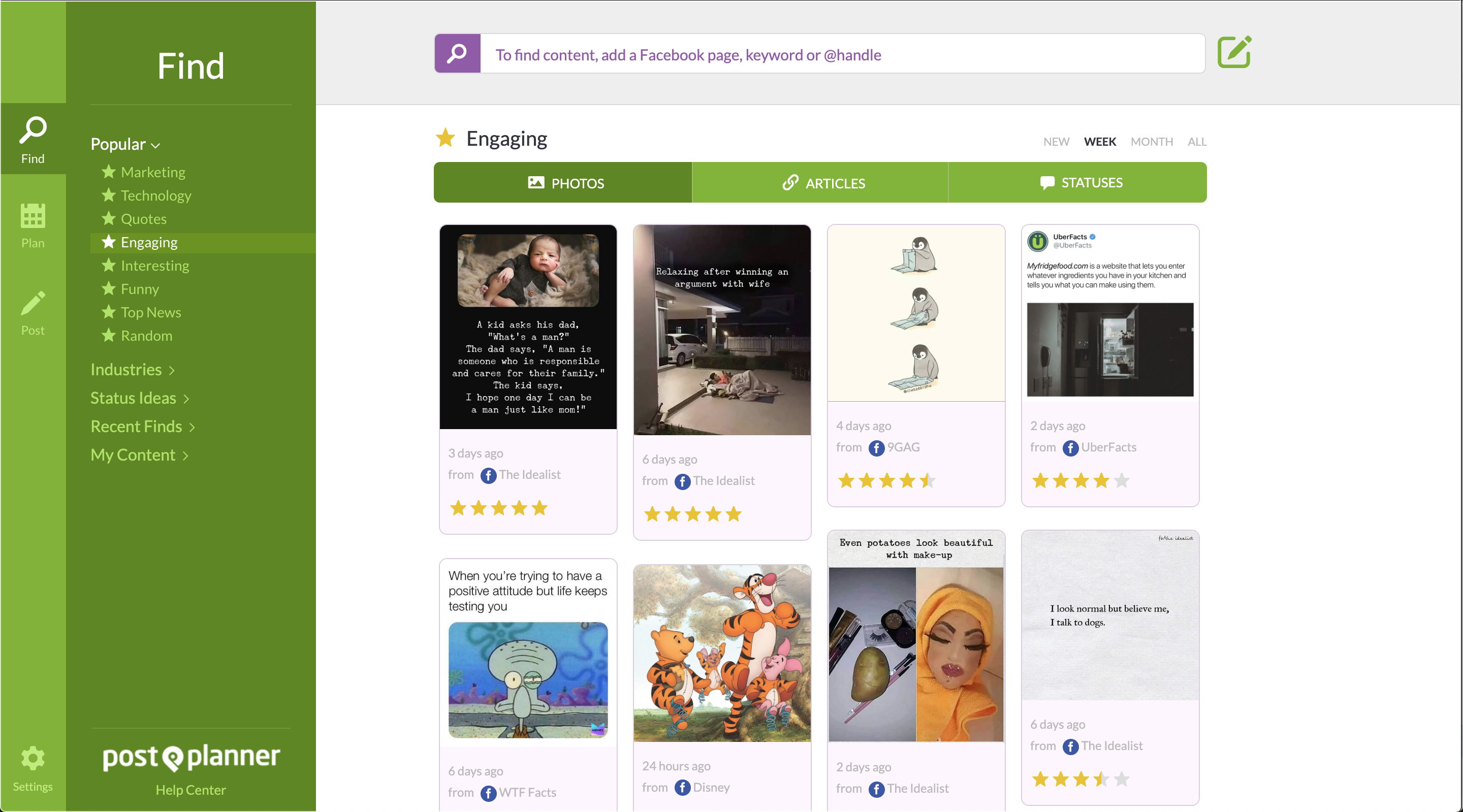Click the star icon beside Funny

tap(109, 288)
